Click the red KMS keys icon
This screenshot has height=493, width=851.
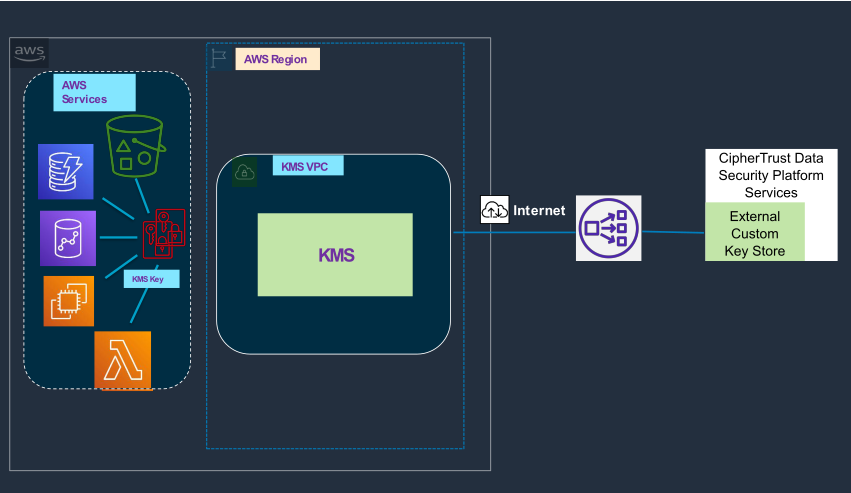click(162, 234)
